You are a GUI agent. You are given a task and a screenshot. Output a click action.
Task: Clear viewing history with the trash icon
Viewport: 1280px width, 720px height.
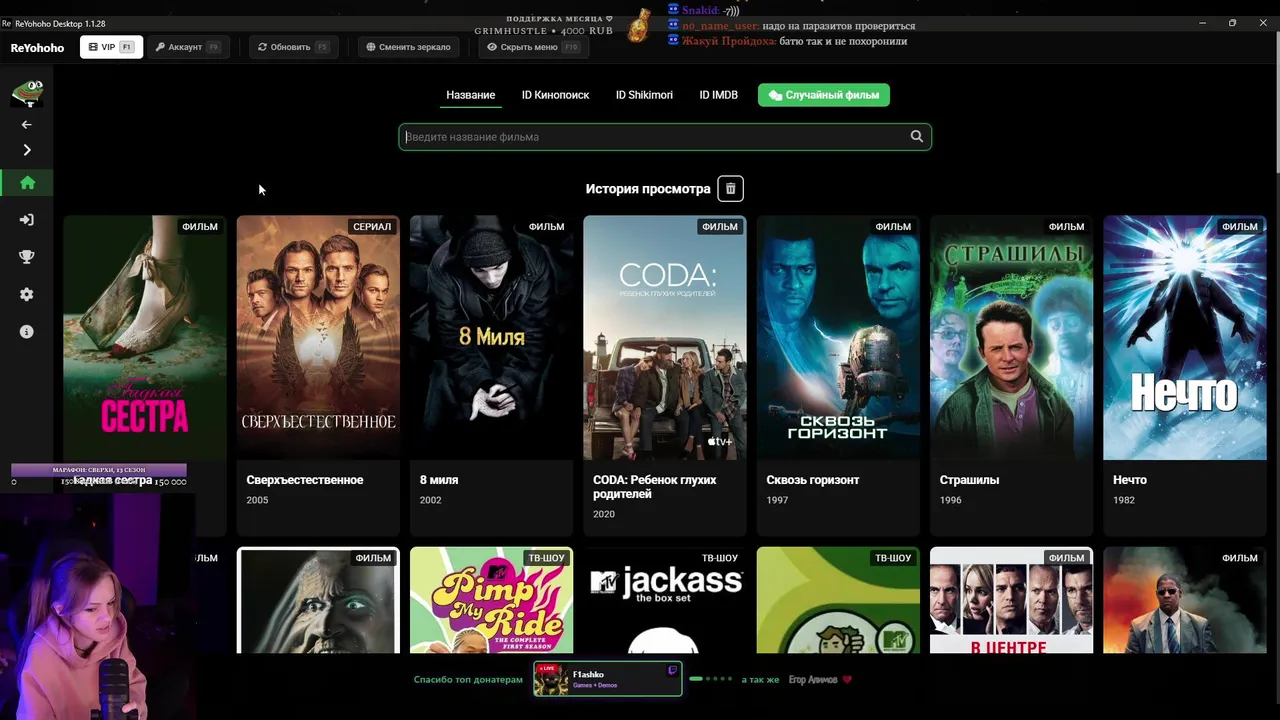click(730, 189)
